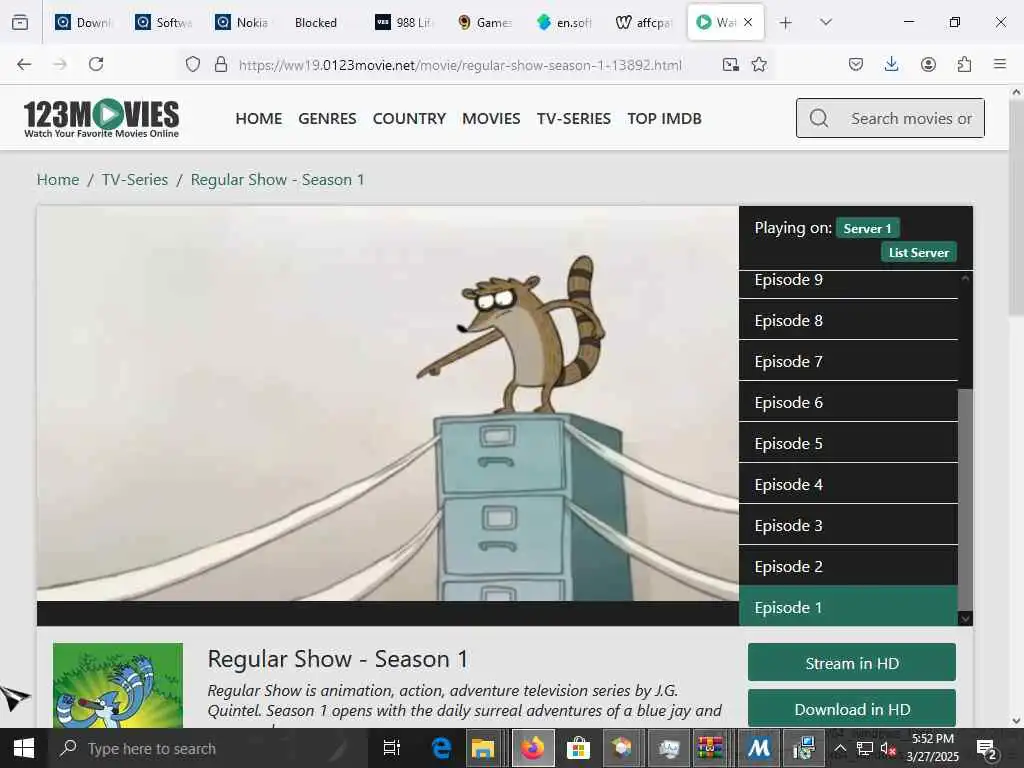Go to the TV-SERIES section

coord(573,118)
